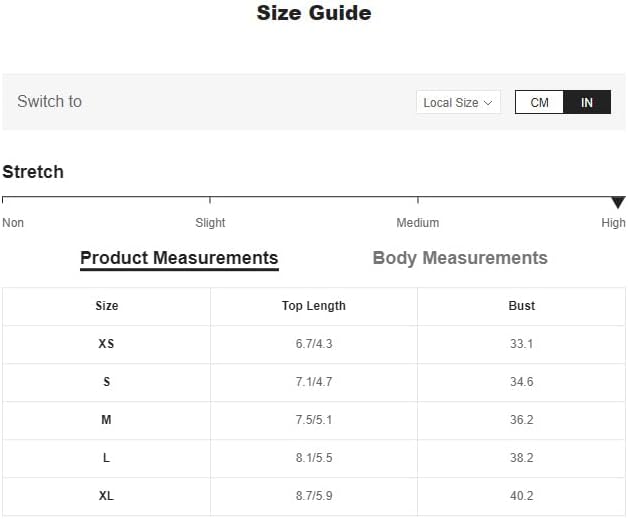Click the chevron arrow beside Local Size
This screenshot has width=628, height=519.
tap(488, 102)
